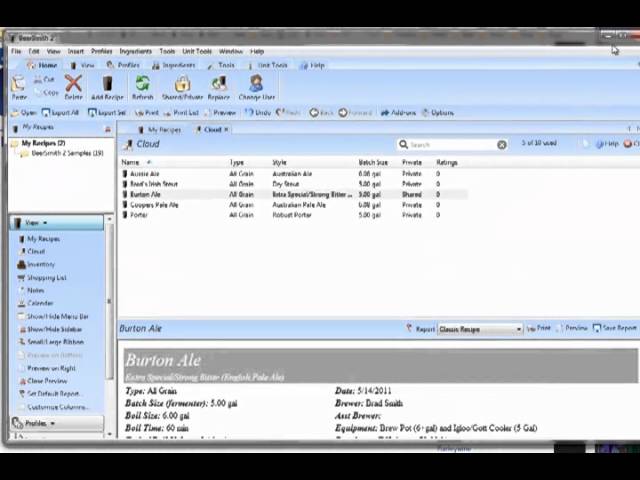Click the Shared/Private lock icon

point(182,87)
